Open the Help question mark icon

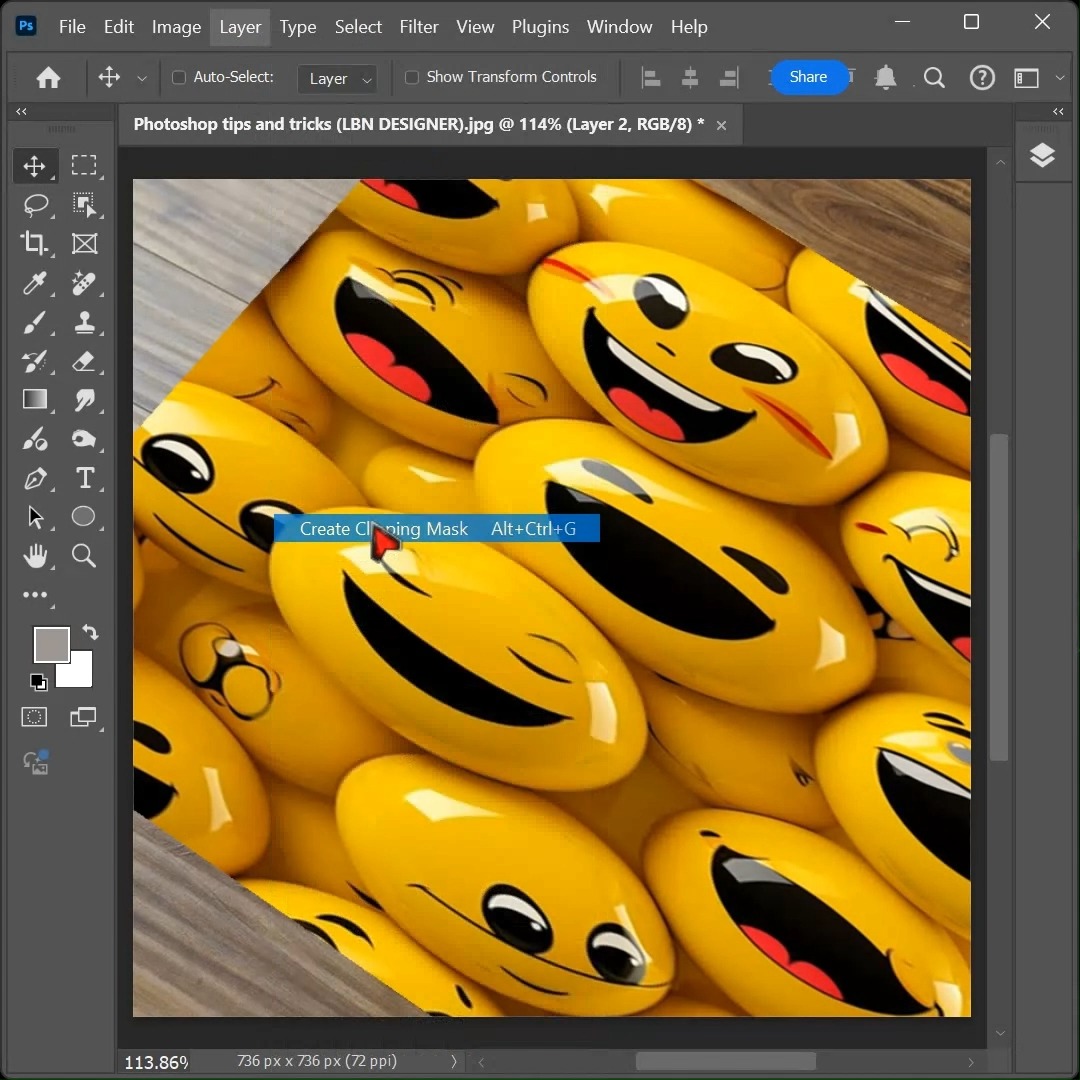982,77
